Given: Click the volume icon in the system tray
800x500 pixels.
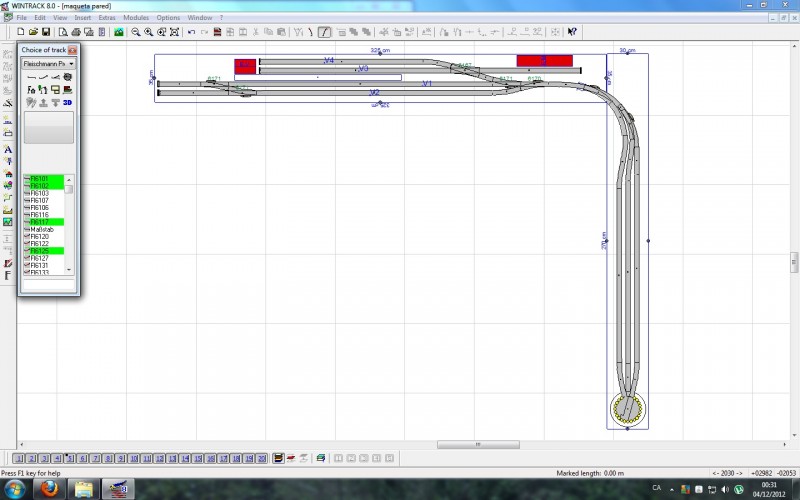Looking at the screenshot, I should (x=725, y=489).
